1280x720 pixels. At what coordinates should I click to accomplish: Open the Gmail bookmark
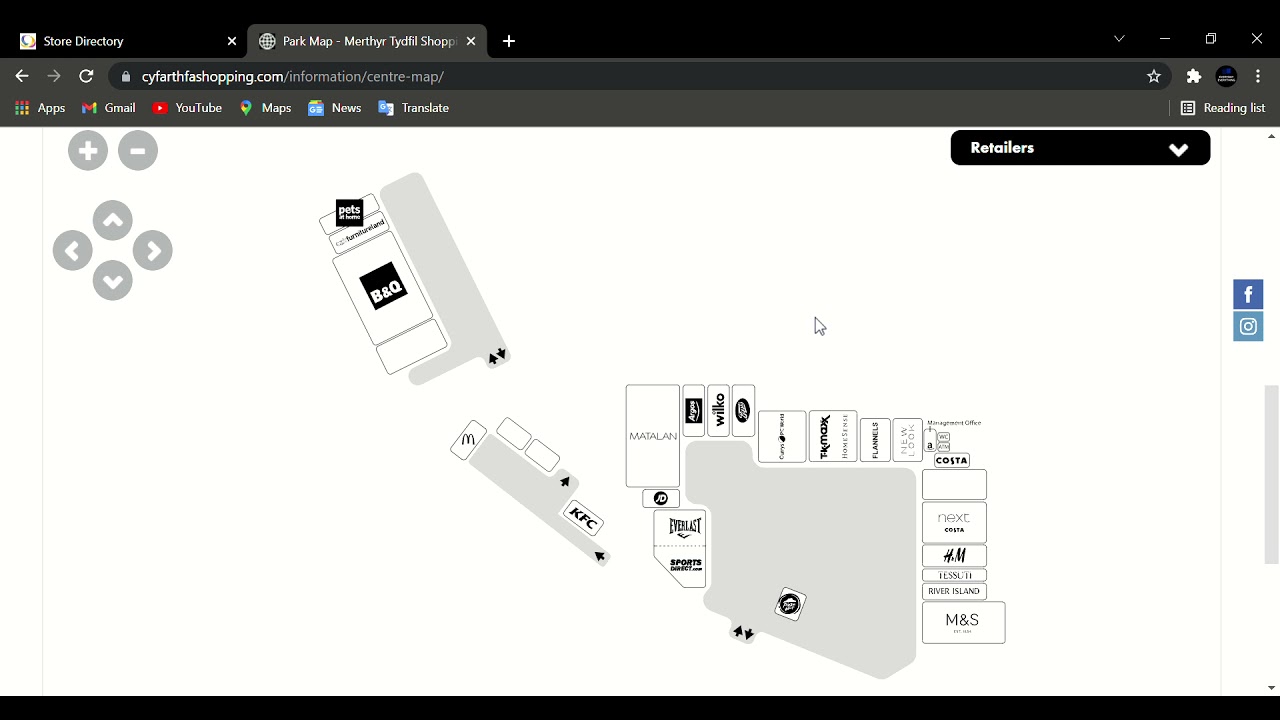pyautogui.click(x=108, y=108)
